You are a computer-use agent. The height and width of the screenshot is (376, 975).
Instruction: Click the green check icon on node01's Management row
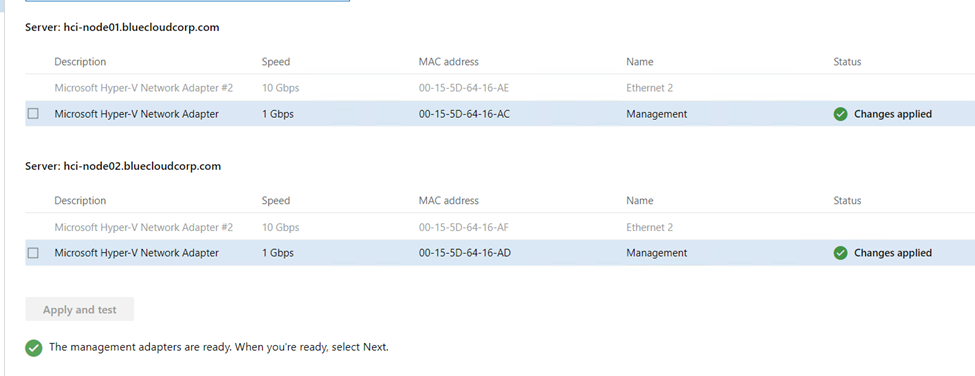(841, 114)
